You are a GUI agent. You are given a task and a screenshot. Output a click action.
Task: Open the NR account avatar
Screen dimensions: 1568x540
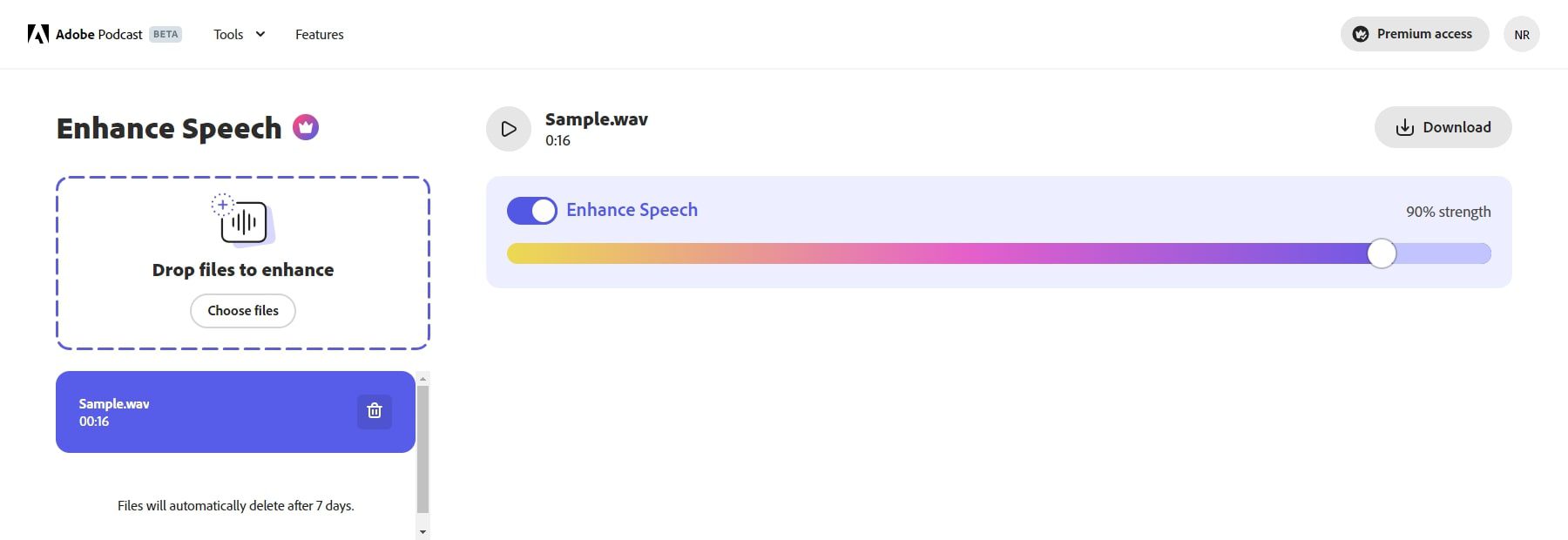[1522, 34]
